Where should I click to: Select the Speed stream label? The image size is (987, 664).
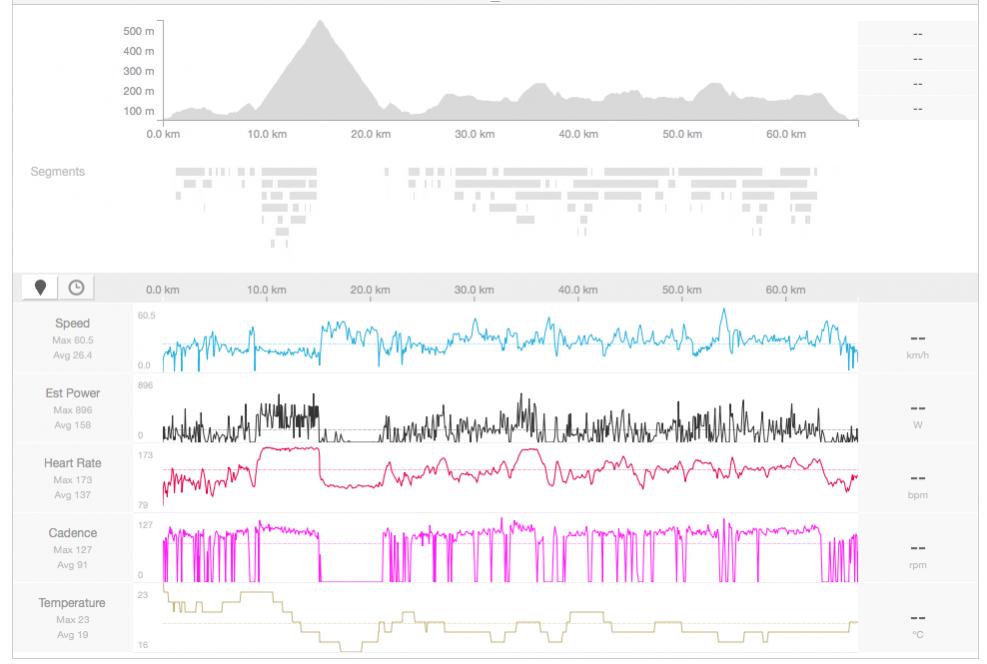[72, 324]
